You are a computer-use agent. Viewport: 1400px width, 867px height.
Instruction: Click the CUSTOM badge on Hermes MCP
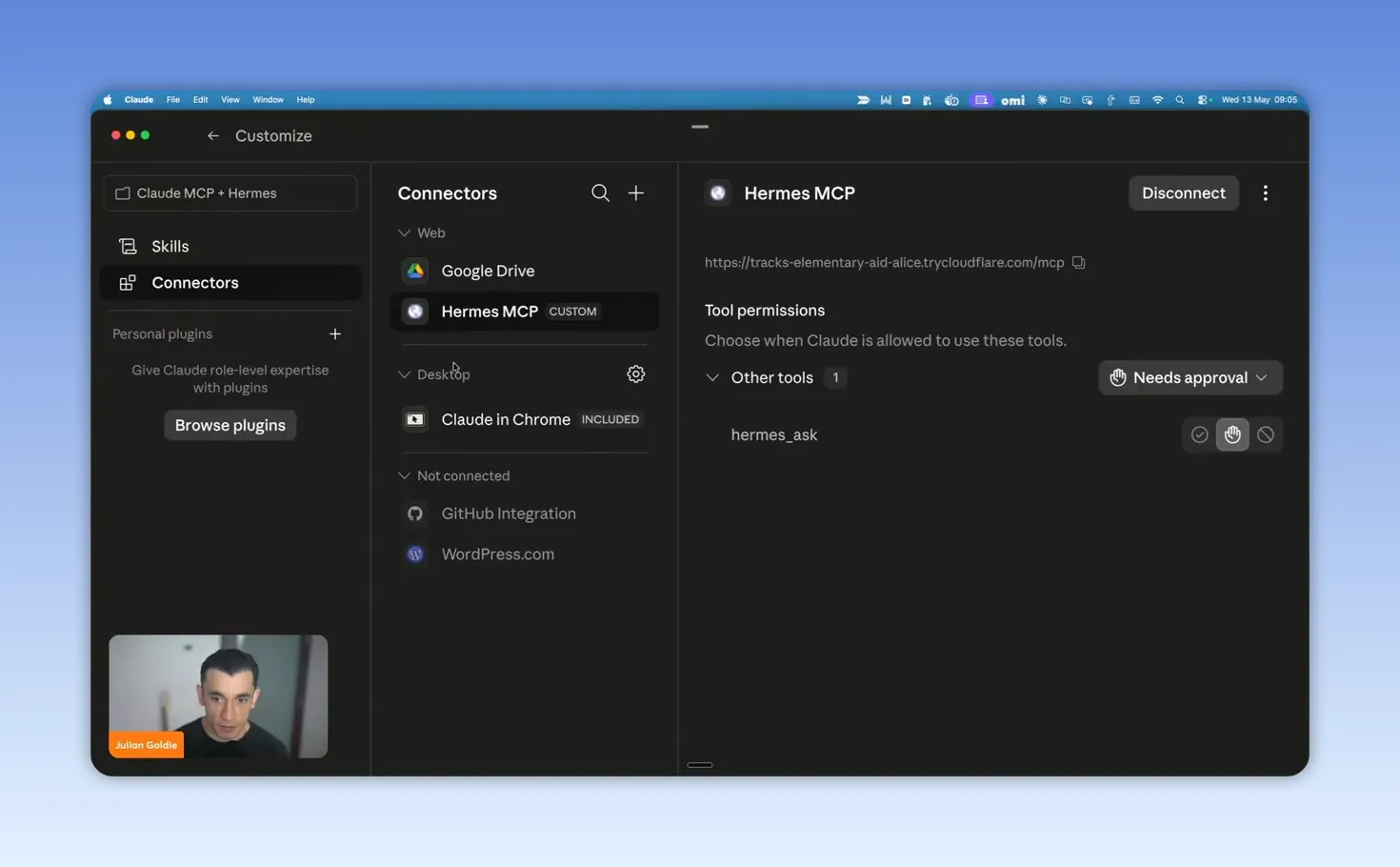point(572,312)
